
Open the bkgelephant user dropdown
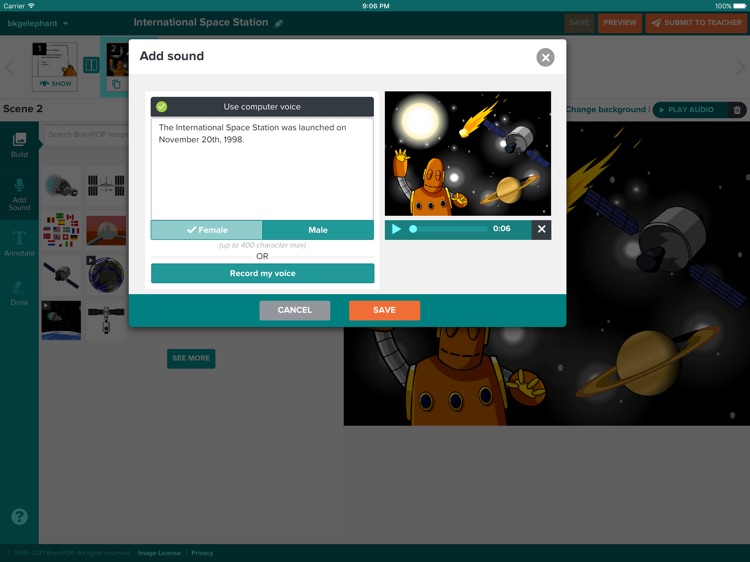click(x=38, y=23)
